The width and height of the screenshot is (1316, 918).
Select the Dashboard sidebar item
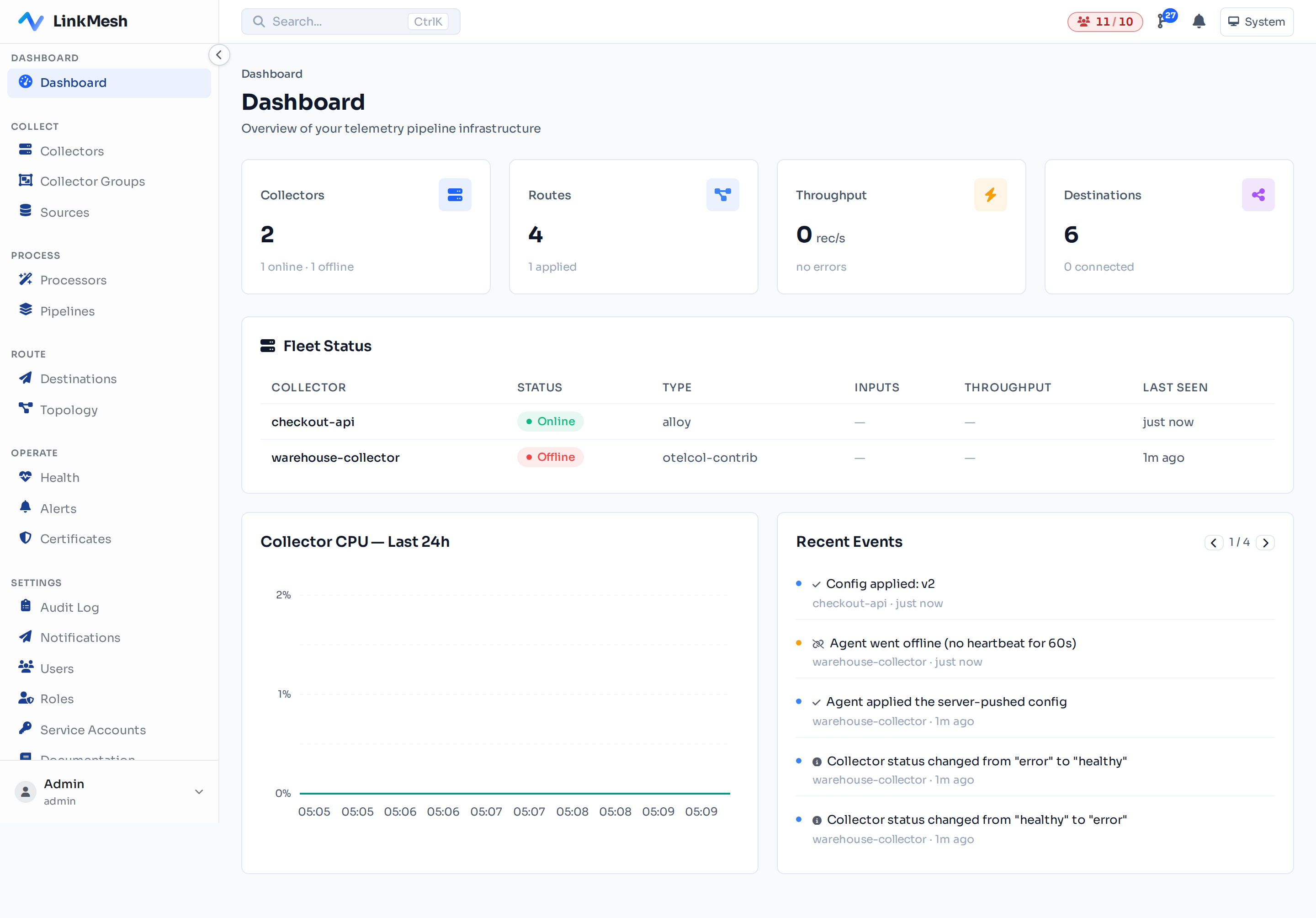click(x=109, y=83)
